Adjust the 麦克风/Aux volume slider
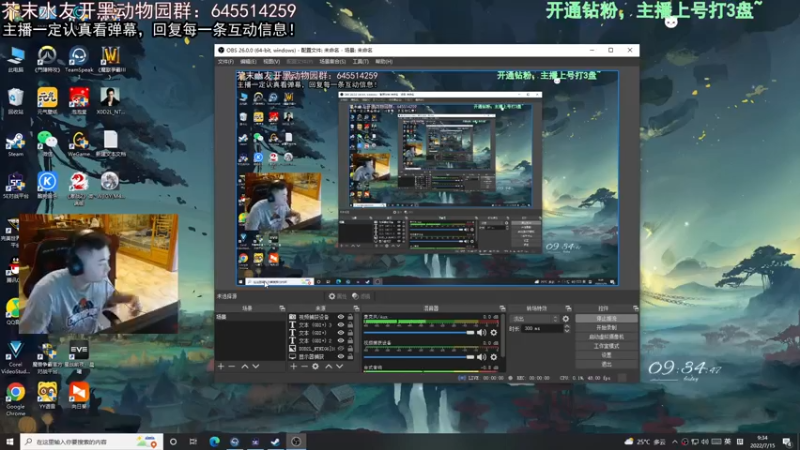Screen dimensions: 800x450 pos(419,333)
